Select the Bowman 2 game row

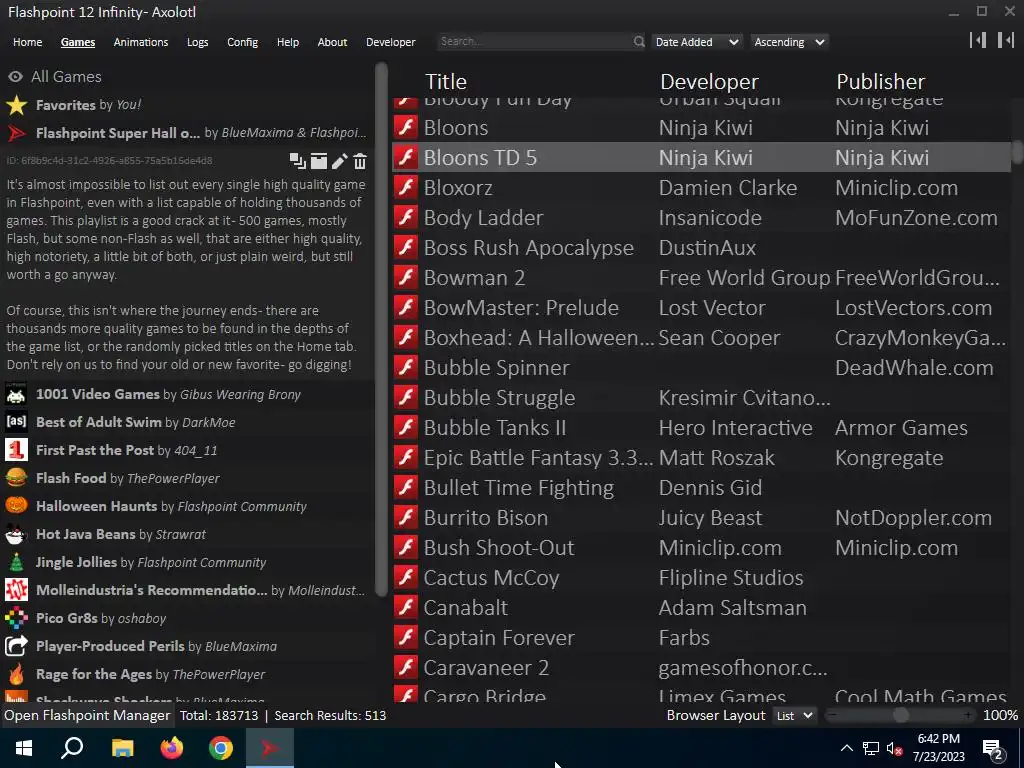click(701, 278)
